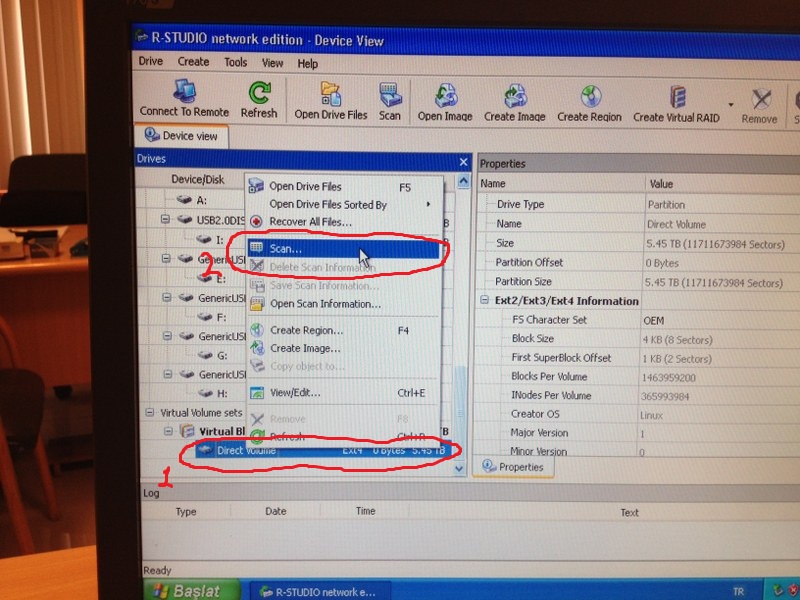This screenshot has height=600, width=800.
Task: Click the Partition Offset property row
Action: pos(639,263)
